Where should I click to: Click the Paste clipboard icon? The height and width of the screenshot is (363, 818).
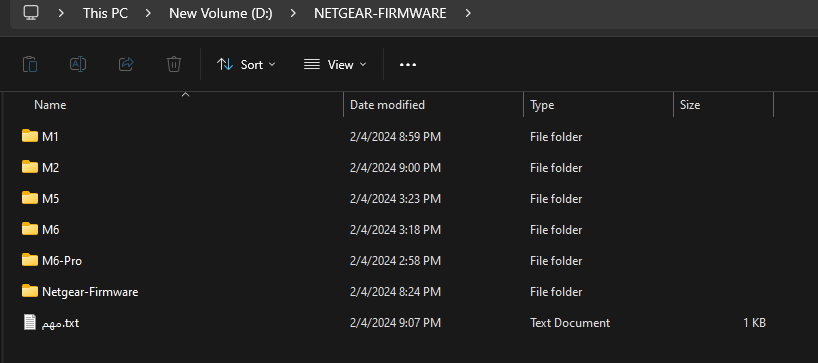[x=30, y=64]
